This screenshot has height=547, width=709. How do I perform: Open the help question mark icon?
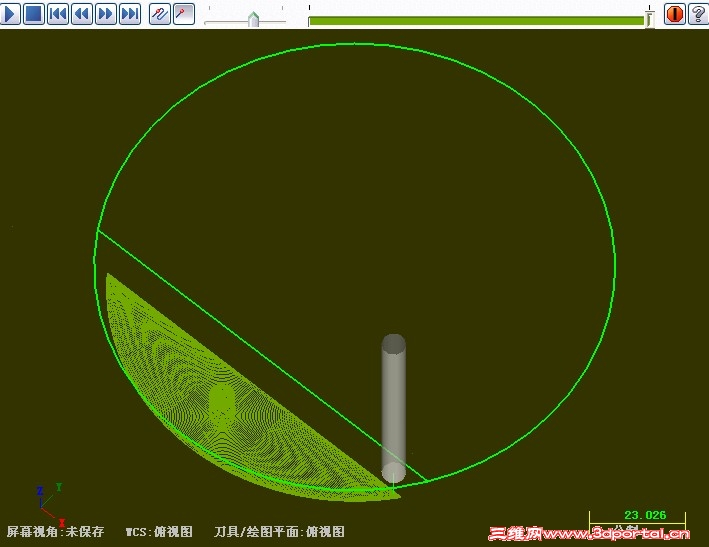tap(698, 14)
